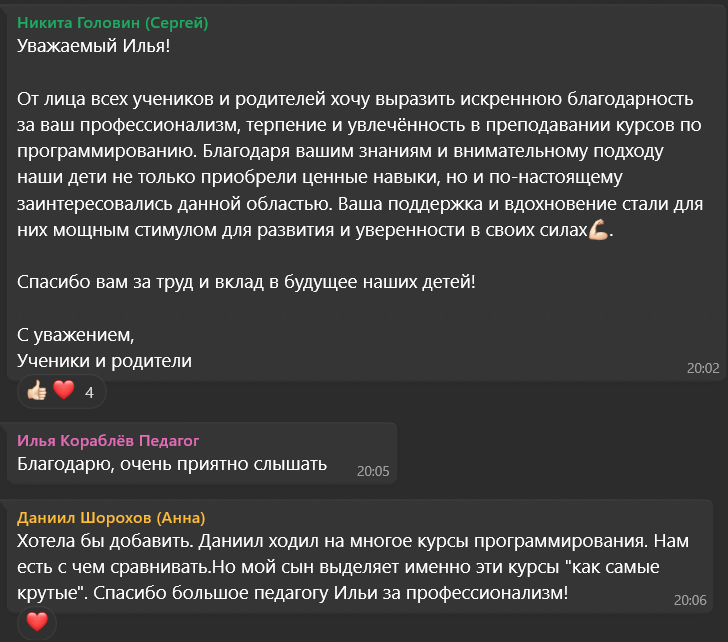Click the paragraph starting От лица всех учеников
The image size is (728, 642).
pos(360,164)
